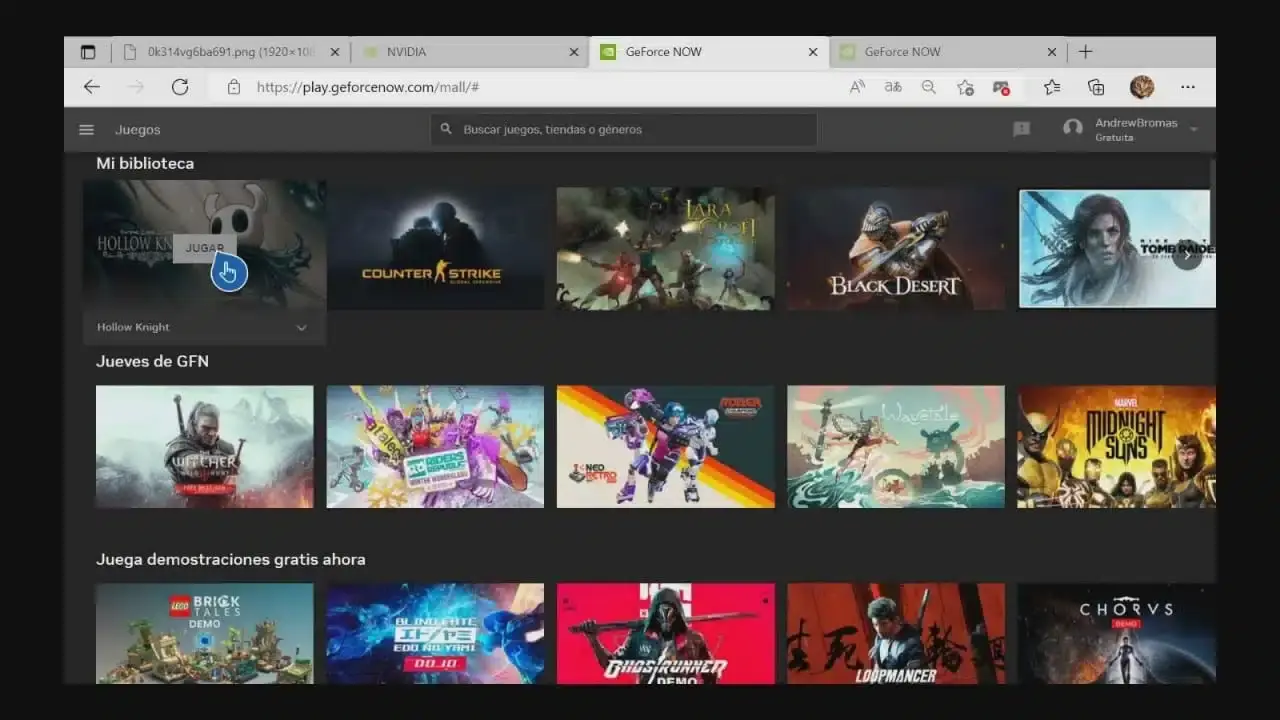Viewport: 1280px width, 720px height.
Task: Open the feedback notification icon
Action: 1021,129
